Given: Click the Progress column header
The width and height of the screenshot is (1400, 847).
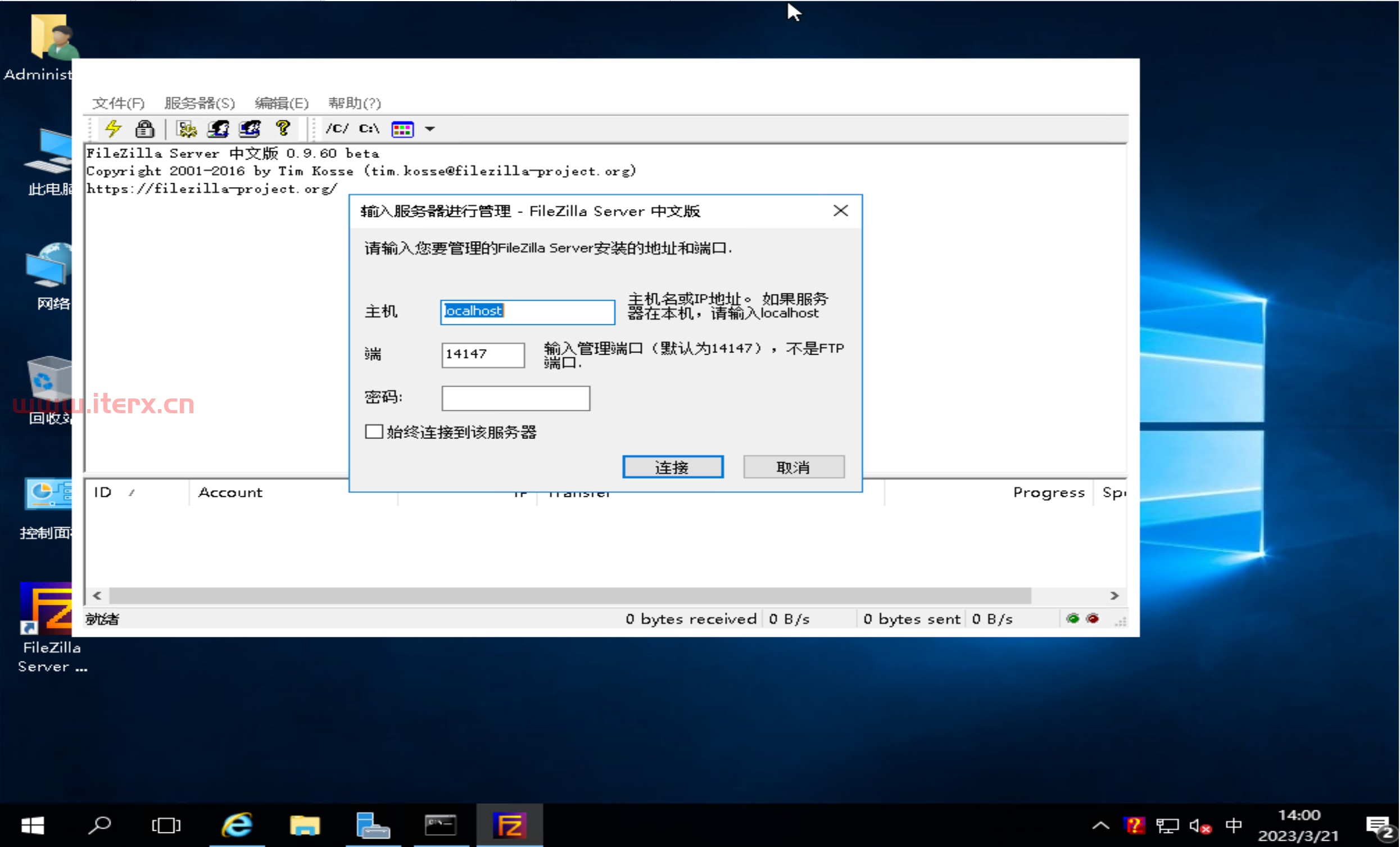Looking at the screenshot, I should point(989,492).
